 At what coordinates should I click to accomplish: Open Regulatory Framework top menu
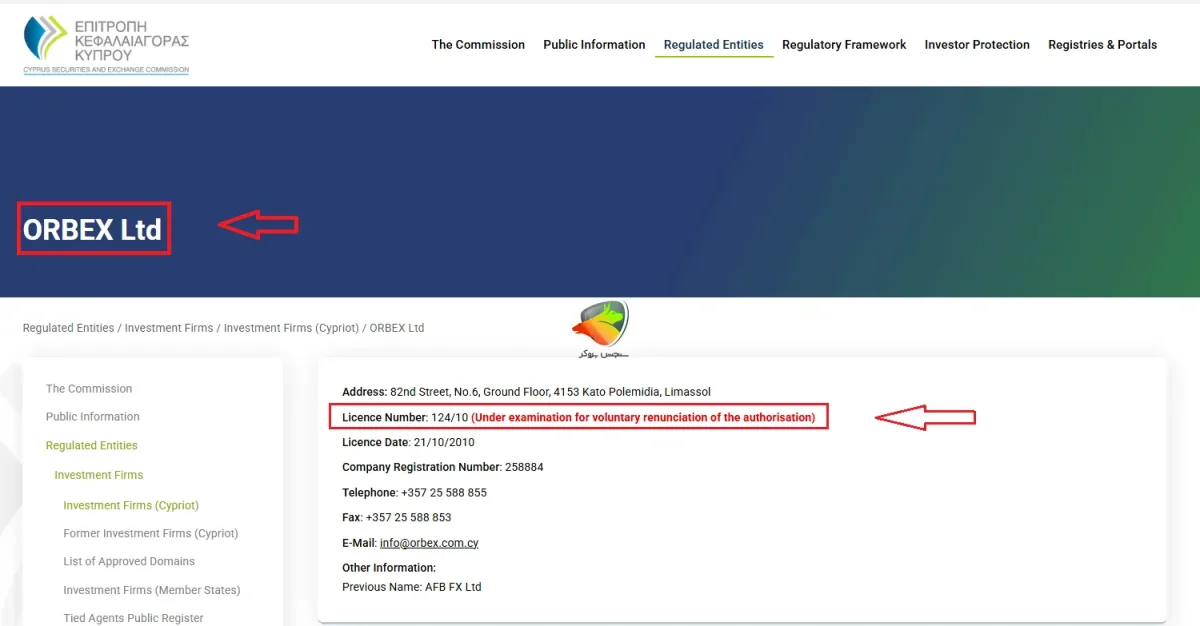pos(844,45)
